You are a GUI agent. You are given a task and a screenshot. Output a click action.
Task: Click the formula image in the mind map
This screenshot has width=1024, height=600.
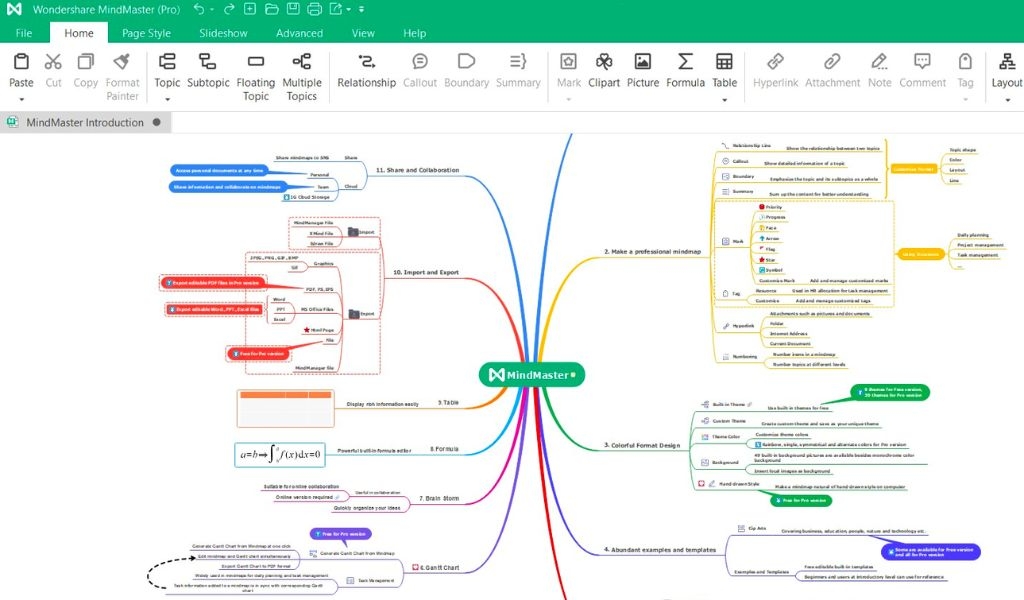pyautogui.click(x=280, y=454)
